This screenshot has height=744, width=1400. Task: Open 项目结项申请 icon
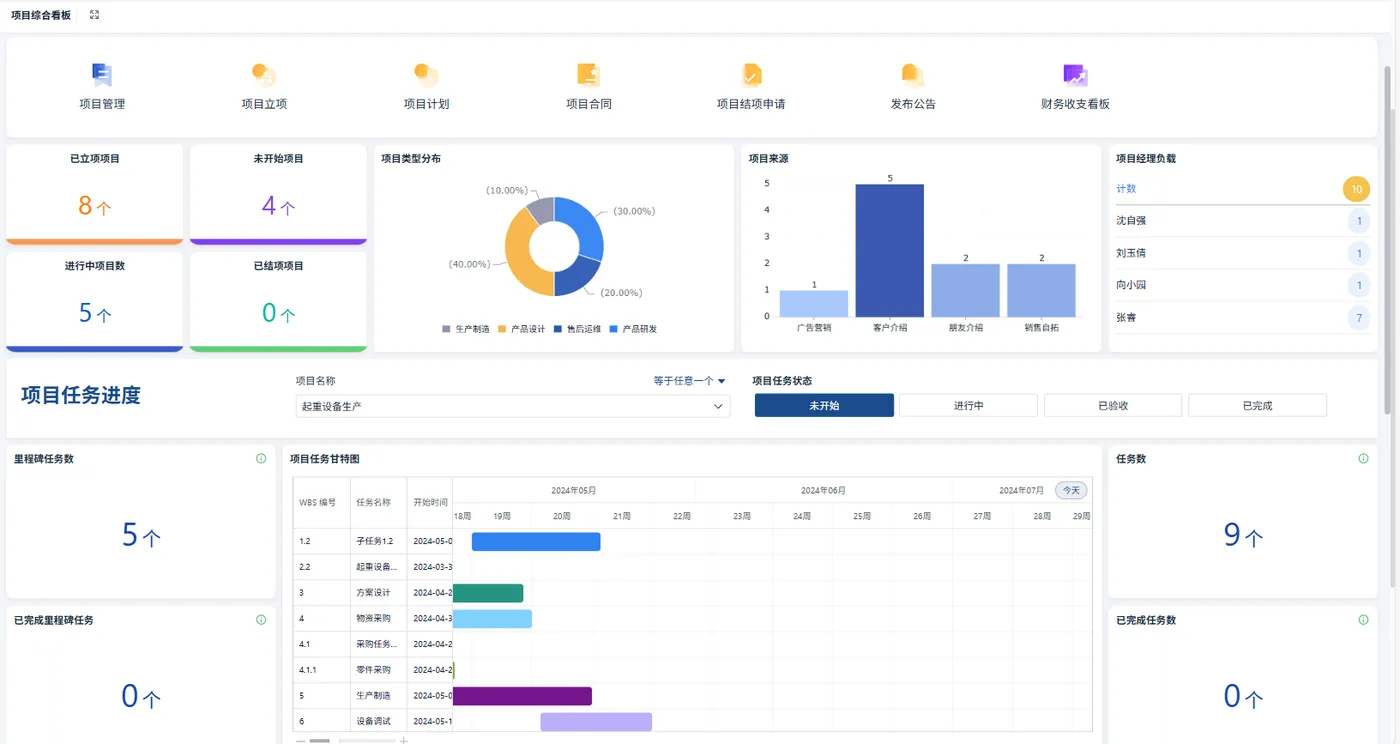coord(751,75)
